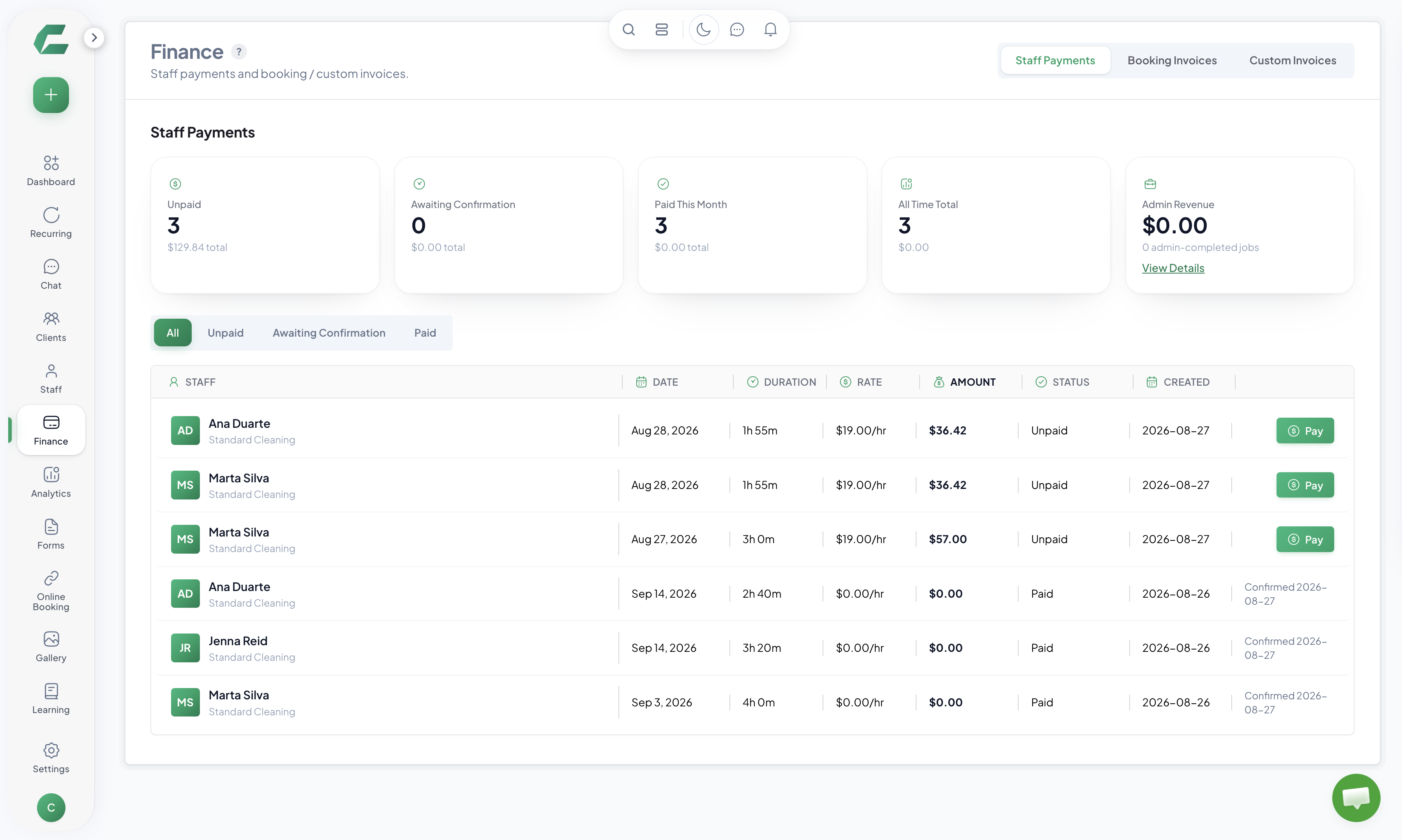
Task: Select the All filter tab
Action: point(173,333)
